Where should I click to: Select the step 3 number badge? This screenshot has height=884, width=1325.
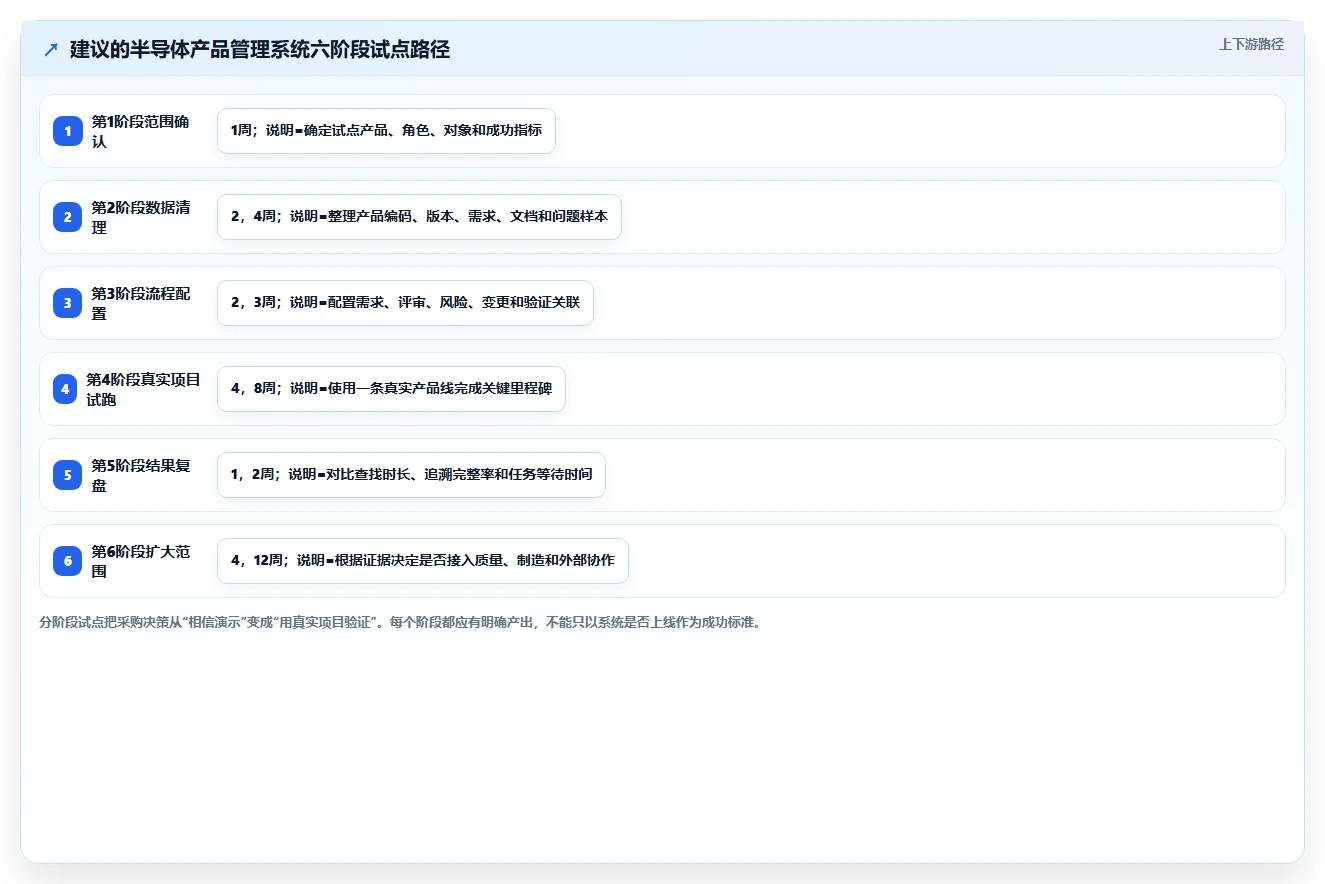pyautogui.click(x=68, y=303)
